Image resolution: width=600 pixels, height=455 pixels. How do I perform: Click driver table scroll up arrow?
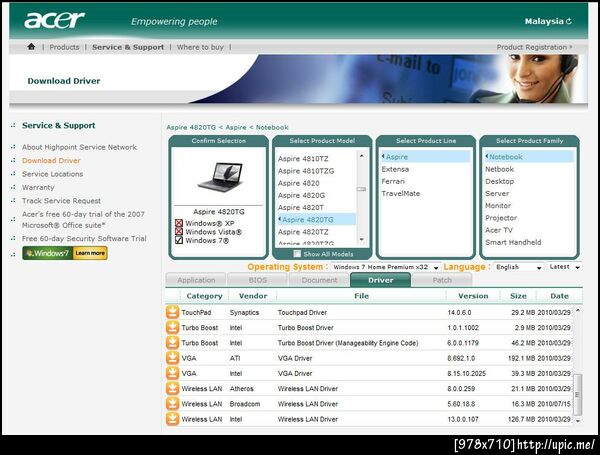[x=578, y=310]
